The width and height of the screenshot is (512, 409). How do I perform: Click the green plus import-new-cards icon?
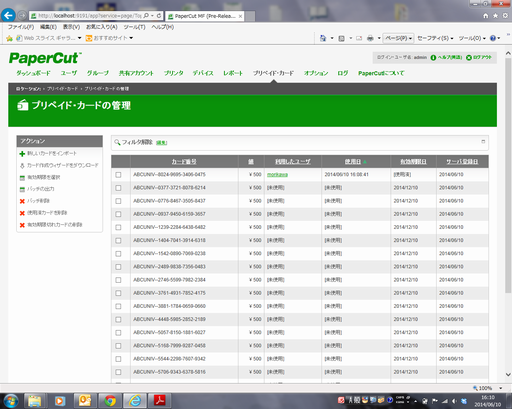[x=22, y=154]
